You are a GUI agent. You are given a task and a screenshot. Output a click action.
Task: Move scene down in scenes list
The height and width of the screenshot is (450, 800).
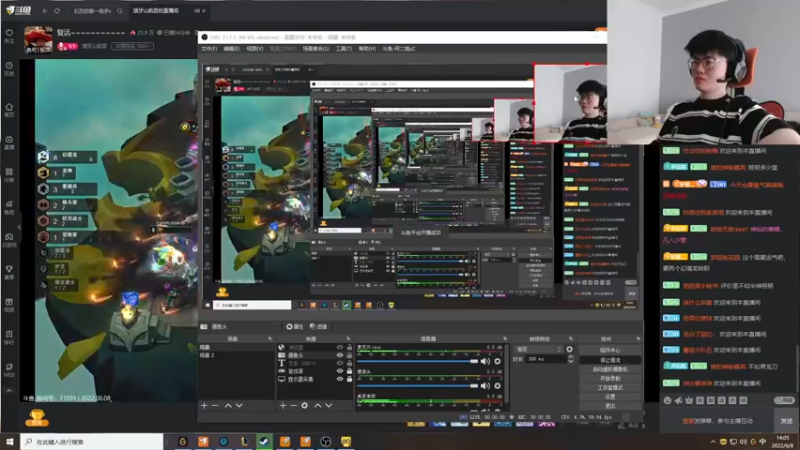pos(239,405)
